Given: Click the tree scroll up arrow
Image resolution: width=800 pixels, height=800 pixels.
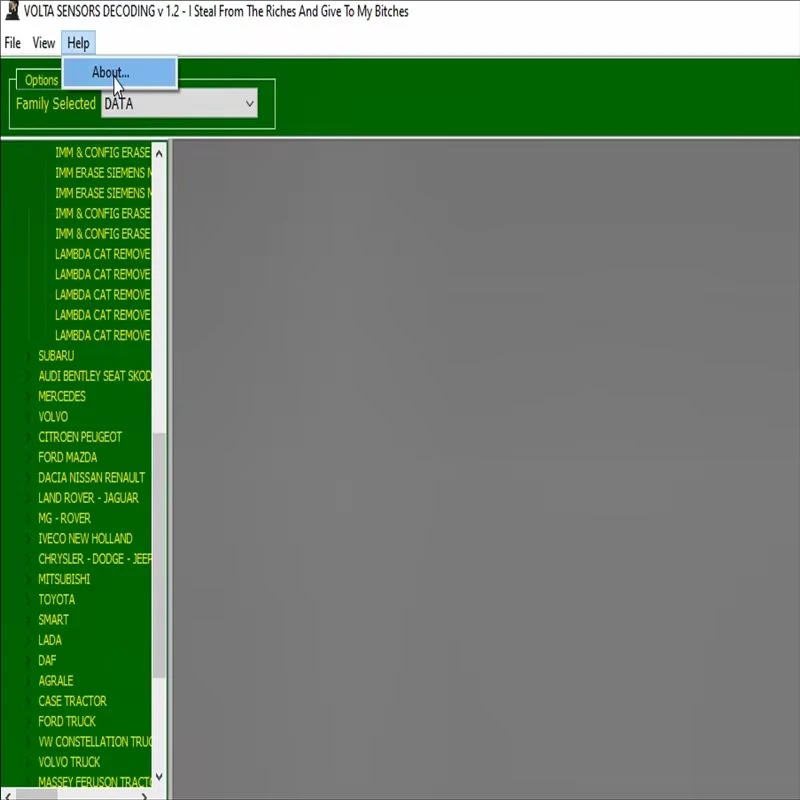Looking at the screenshot, I should tap(159, 154).
